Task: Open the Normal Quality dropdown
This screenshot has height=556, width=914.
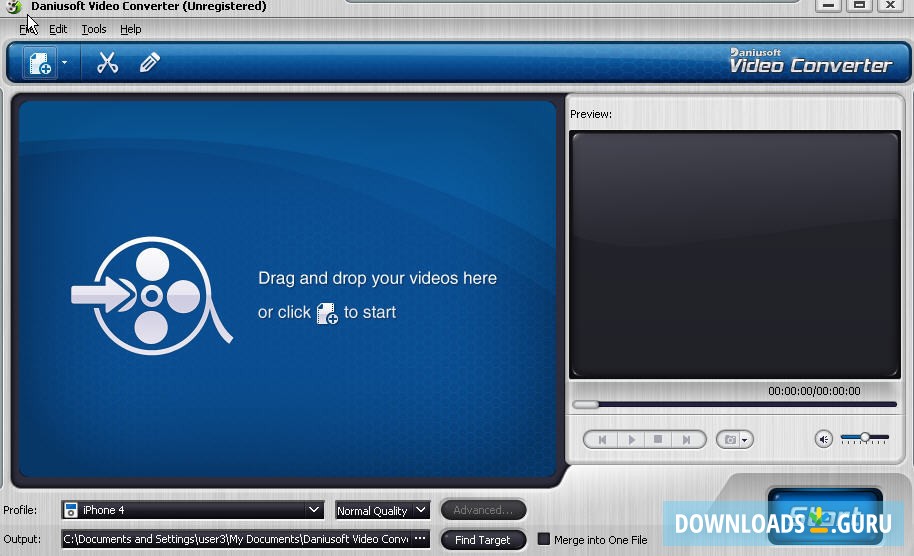Action: click(x=382, y=511)
